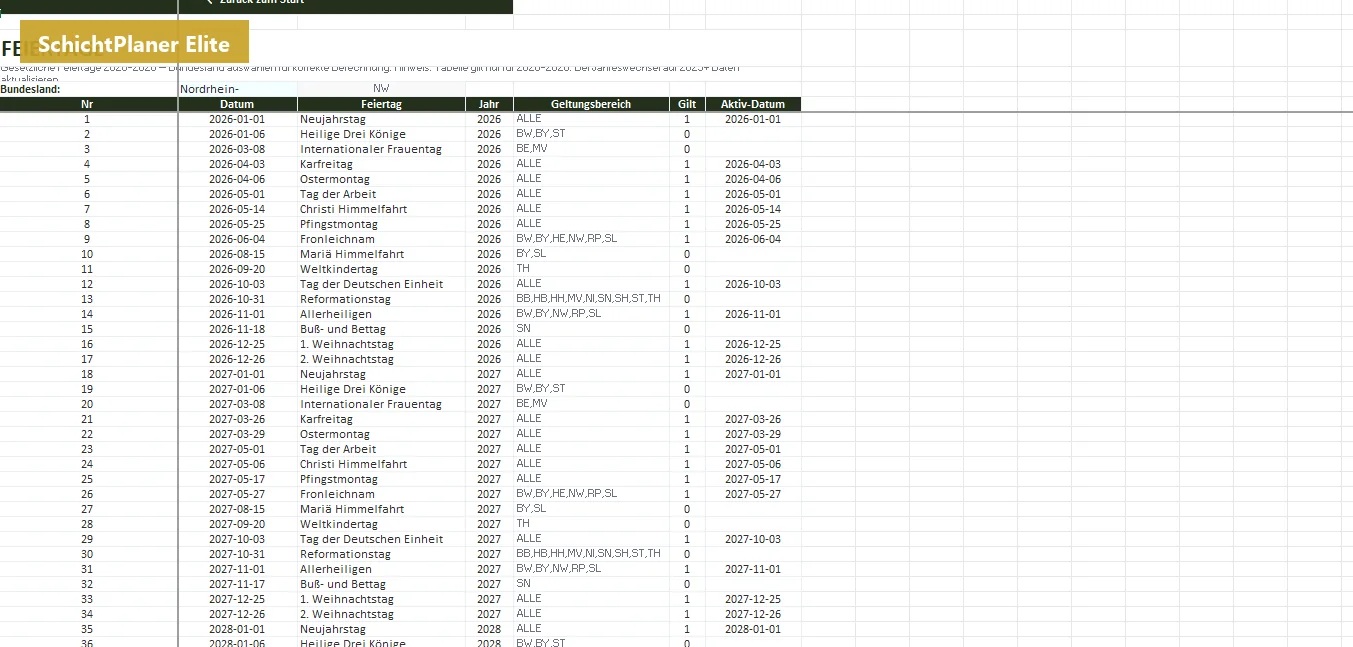
Task: Click the Jahr column header
Action: [x=489, y=104]
